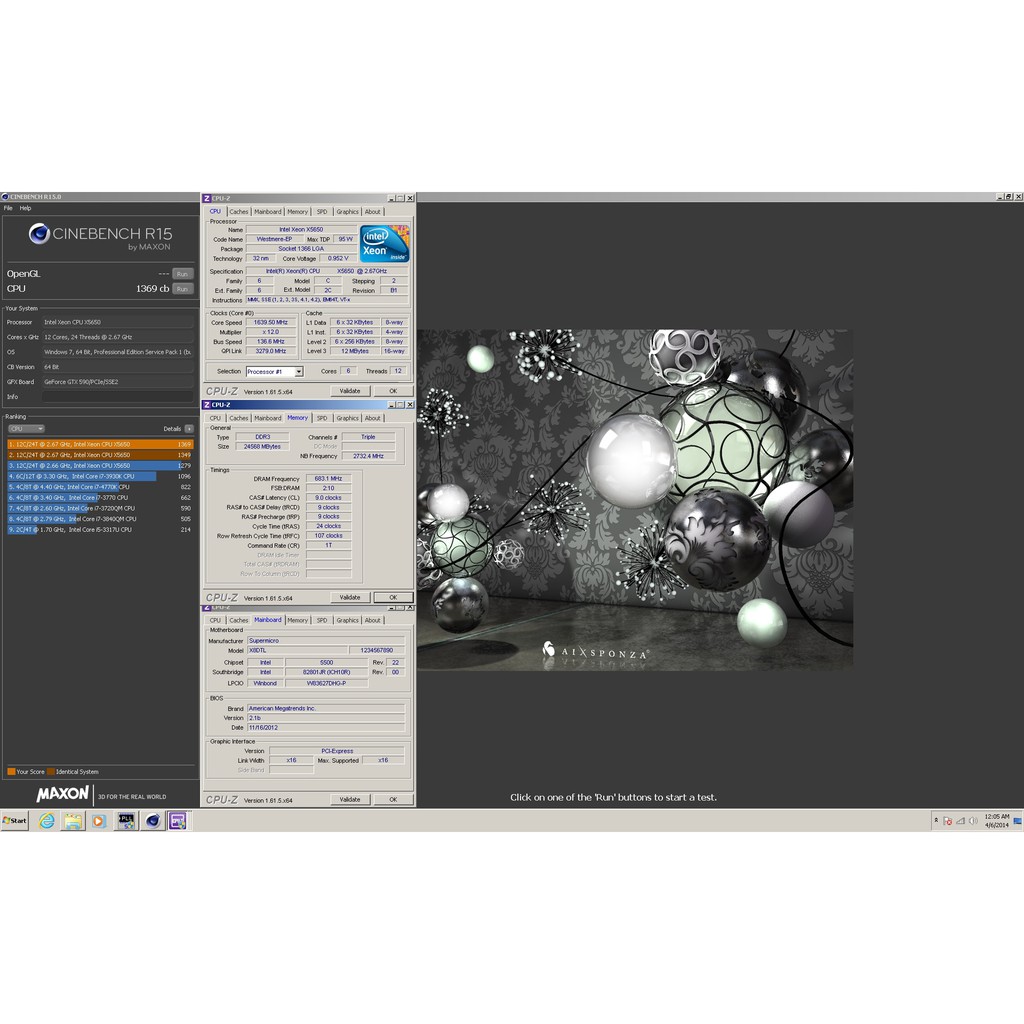This screenshot has width=1024, height=1024.
Task: Open the Start menu
Action: pos(13,820)
